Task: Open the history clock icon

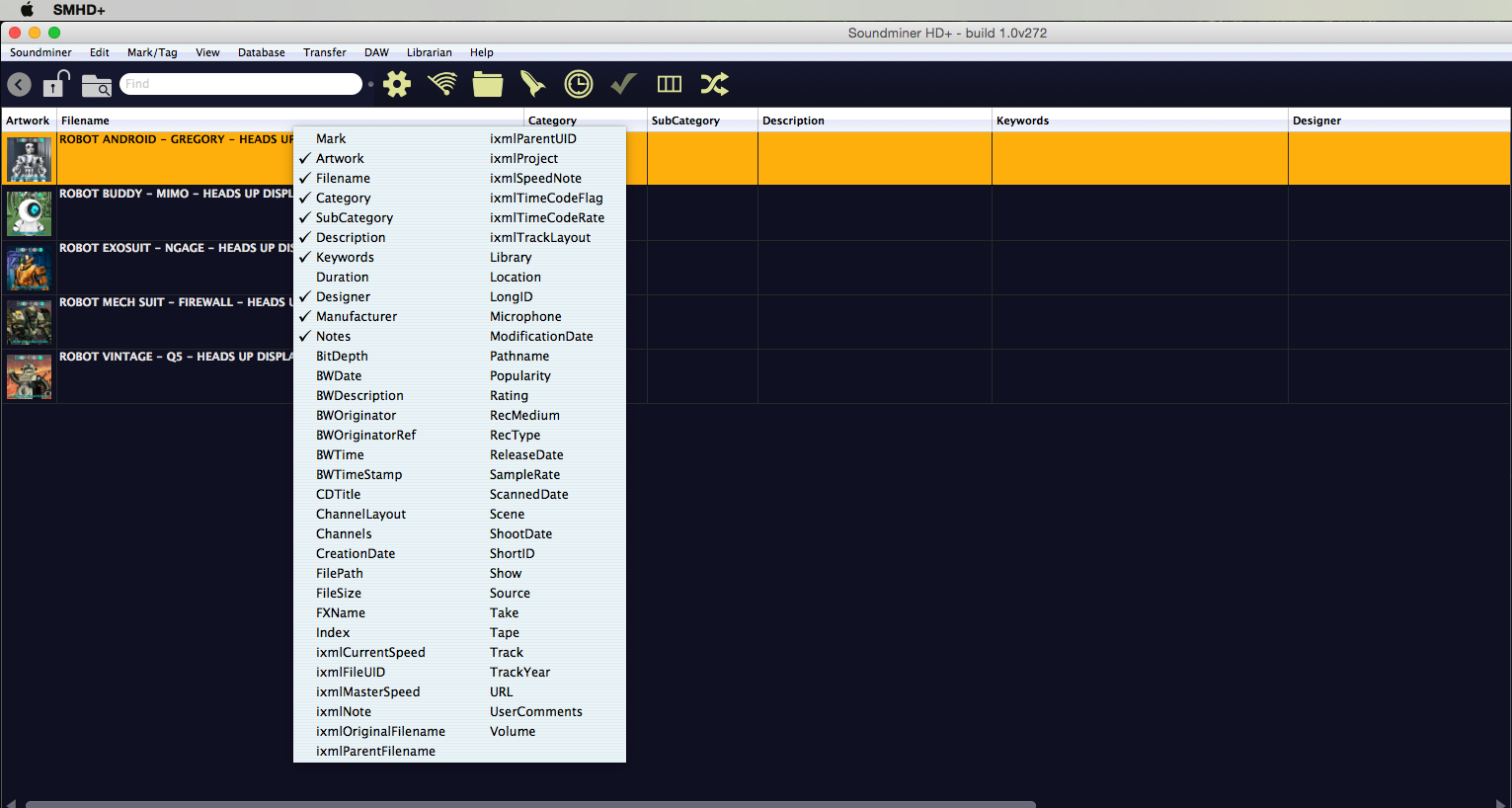Action: pyautogui.click(x=579, y=84)
